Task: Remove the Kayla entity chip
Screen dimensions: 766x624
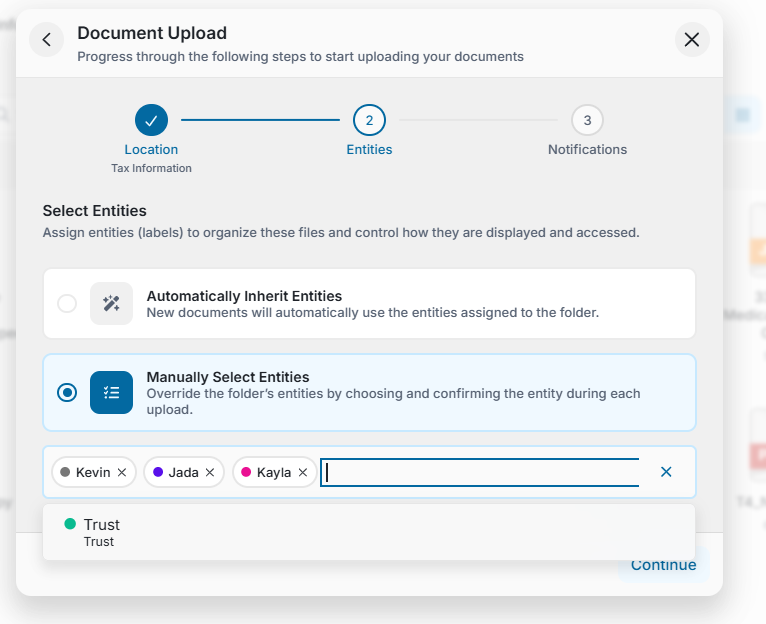Action: click(303, 473)
